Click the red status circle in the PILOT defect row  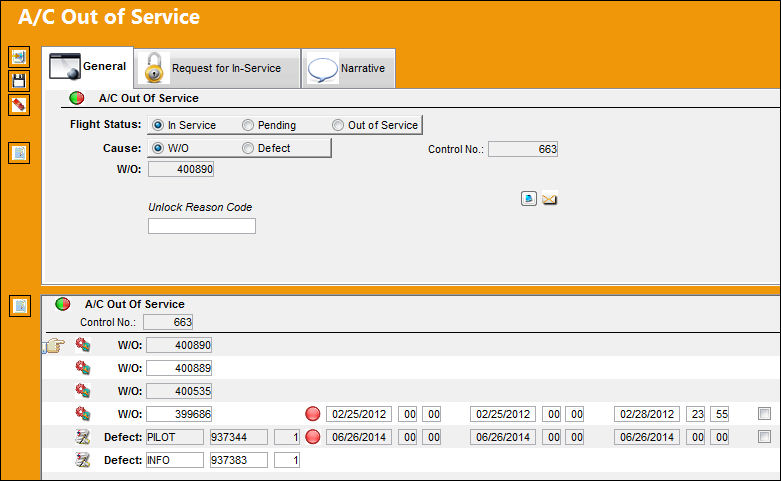click(312, 437)
